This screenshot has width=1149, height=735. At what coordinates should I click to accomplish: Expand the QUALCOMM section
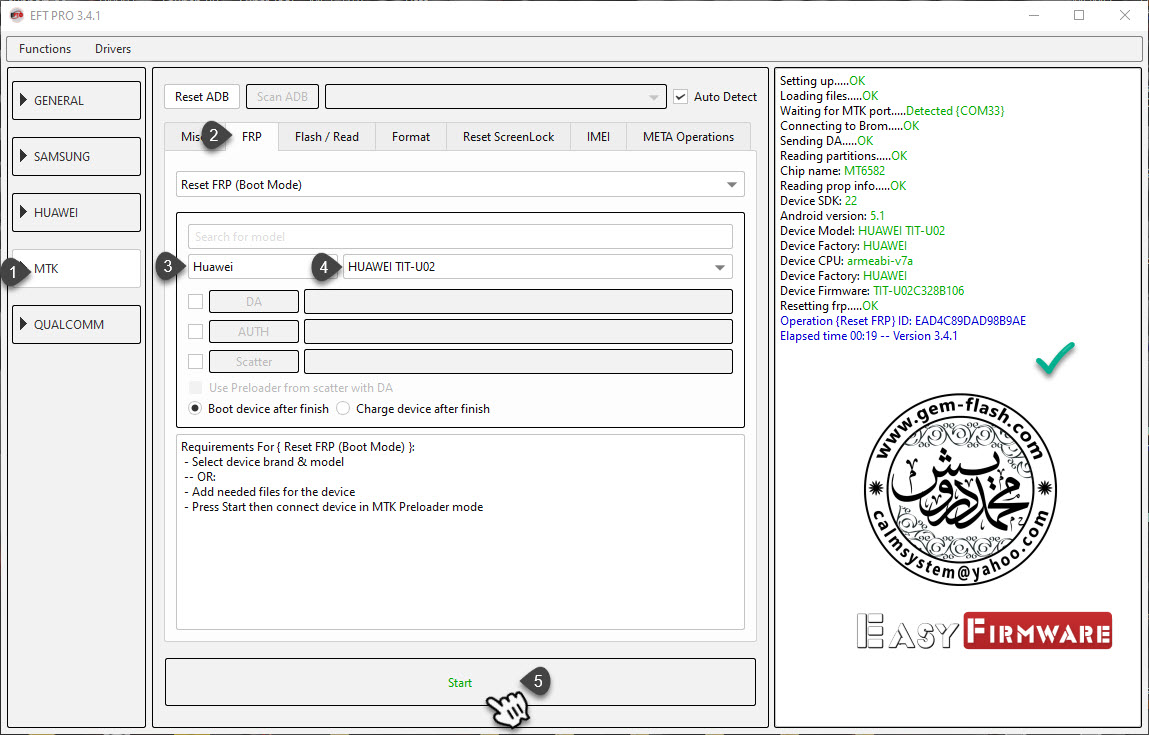[76, 324]
